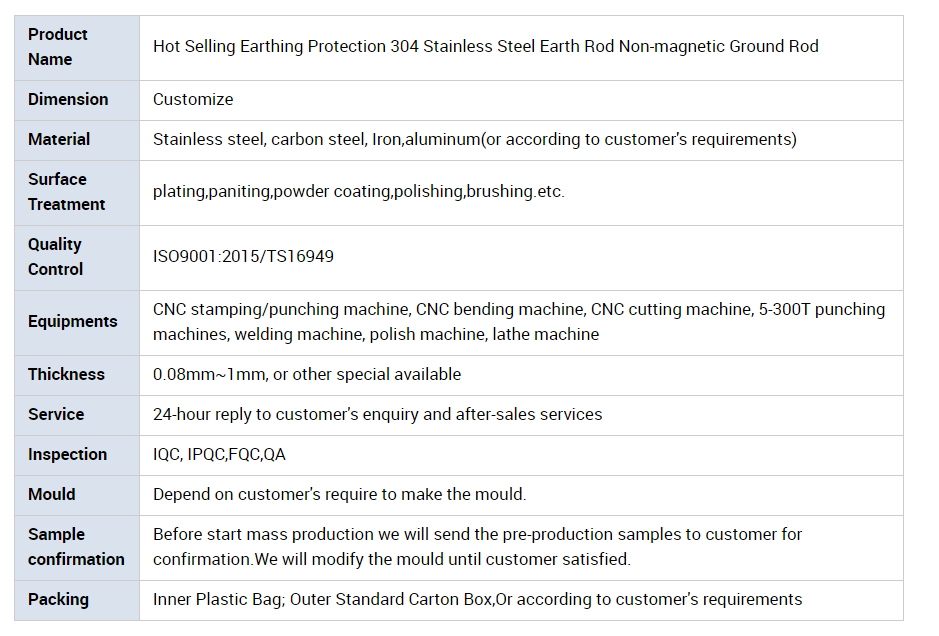Select the product title text about Earth Rod
Viewport: 939px width, 636px height.
[486, 46]
